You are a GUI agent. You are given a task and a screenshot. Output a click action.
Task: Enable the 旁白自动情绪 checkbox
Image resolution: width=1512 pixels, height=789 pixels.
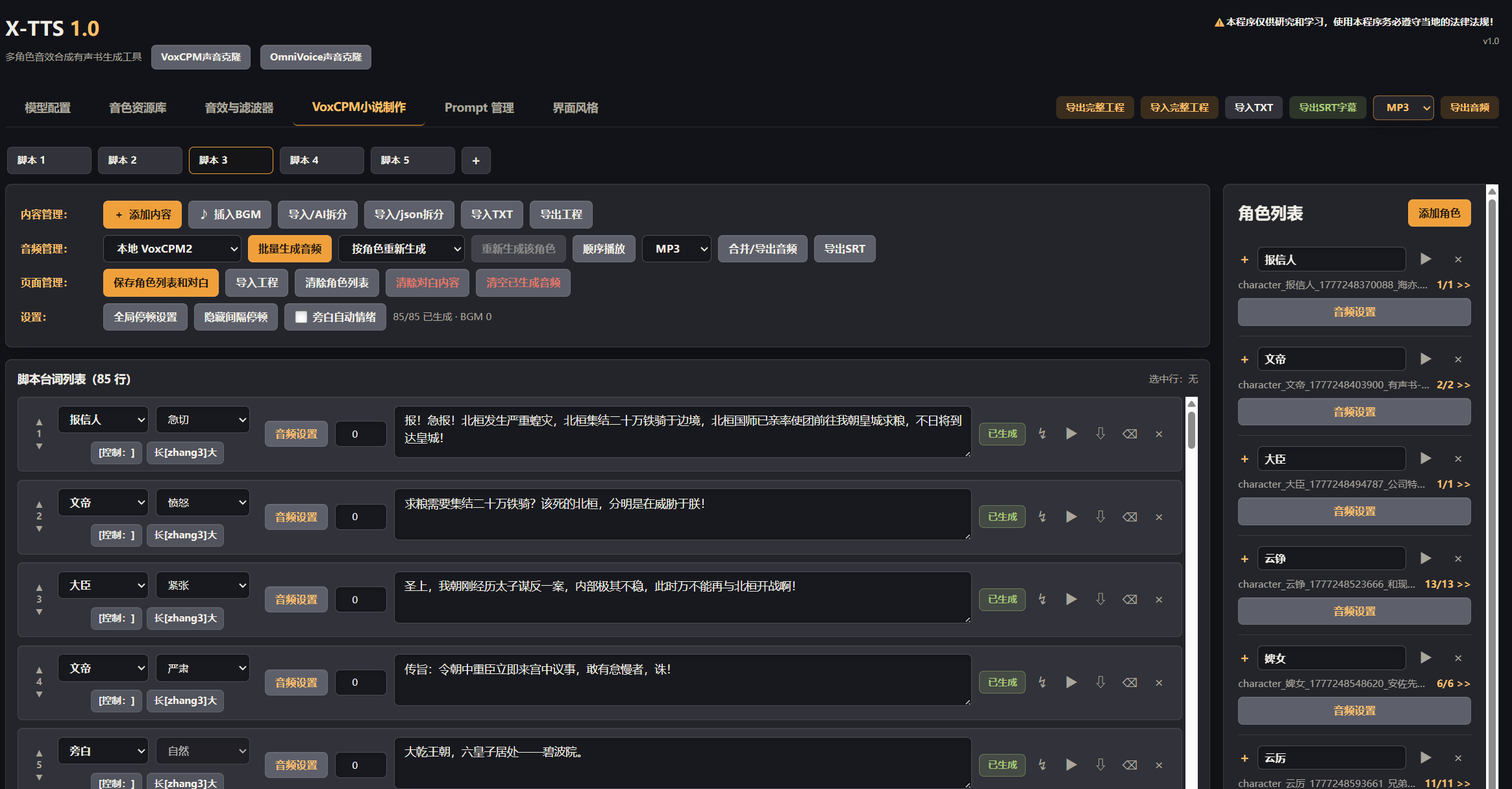(301, 317)
